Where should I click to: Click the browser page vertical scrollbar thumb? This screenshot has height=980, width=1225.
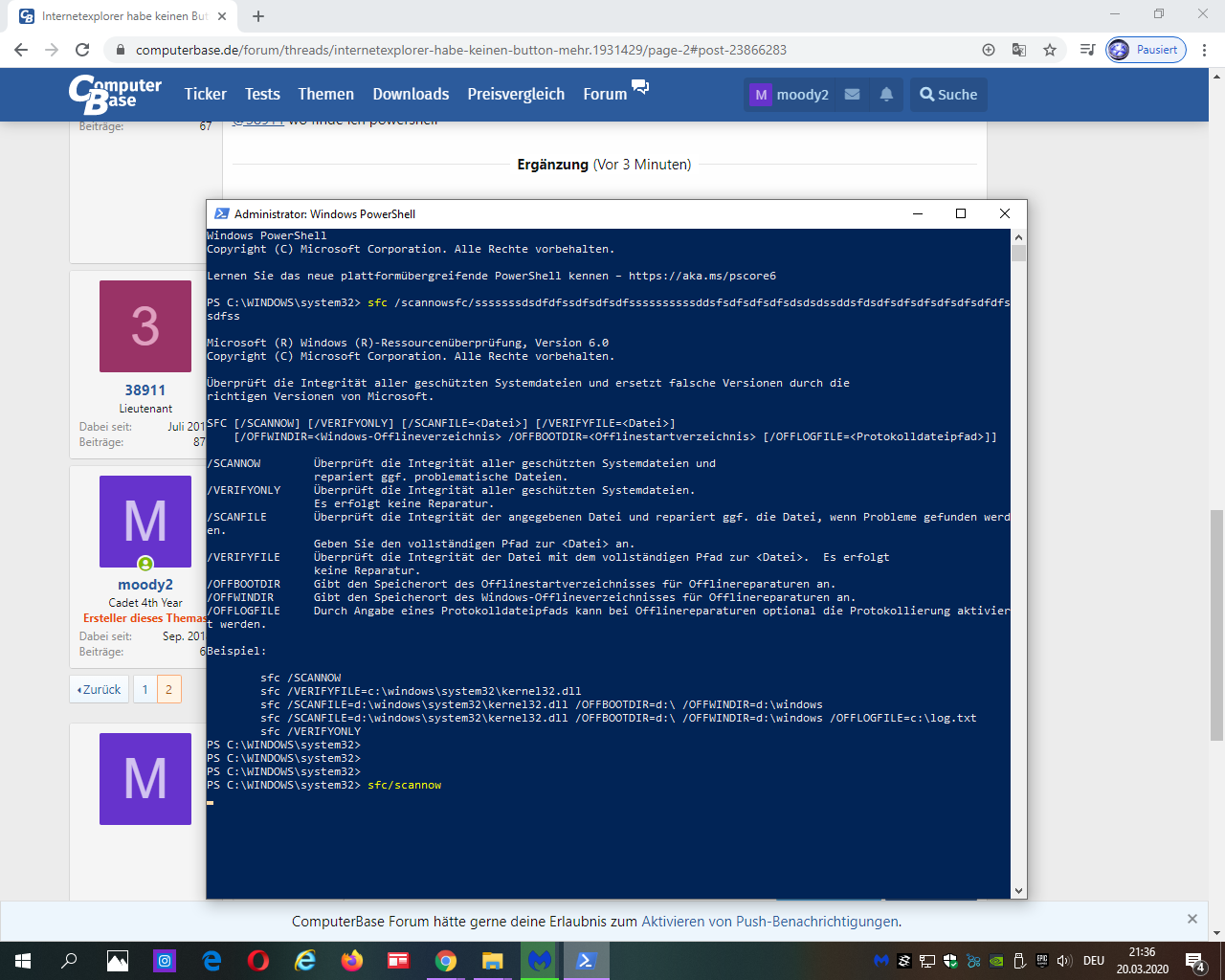tap(1216, 624)
